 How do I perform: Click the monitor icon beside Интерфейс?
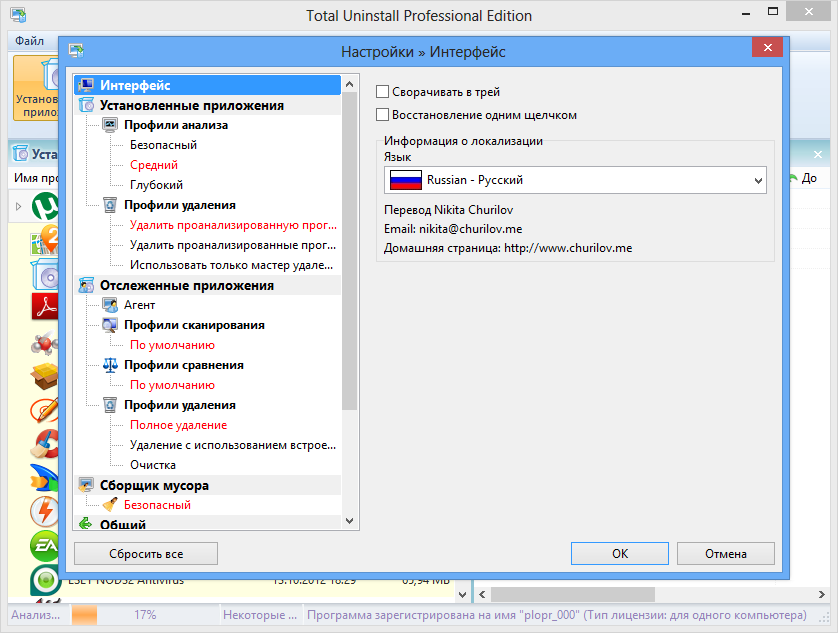coord(86,85)
